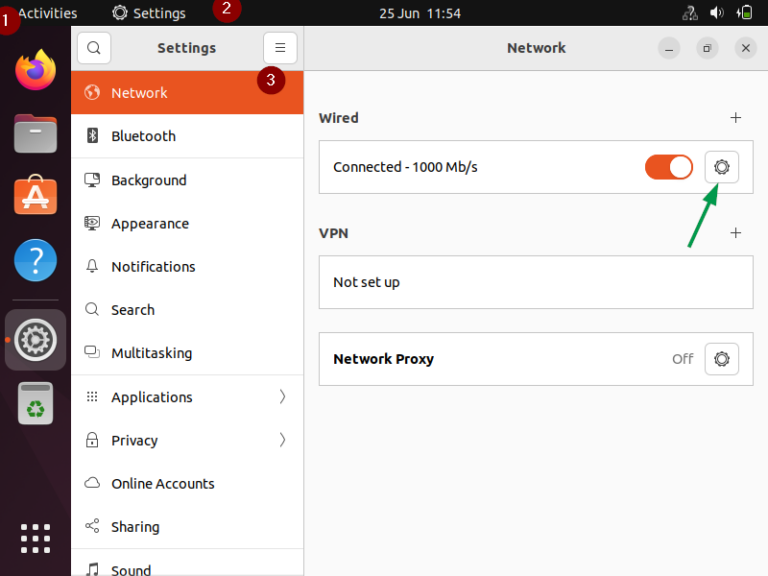Open Multitasking settings panel
The height and width of the screenshot is (576, 768).
(187, 353)
